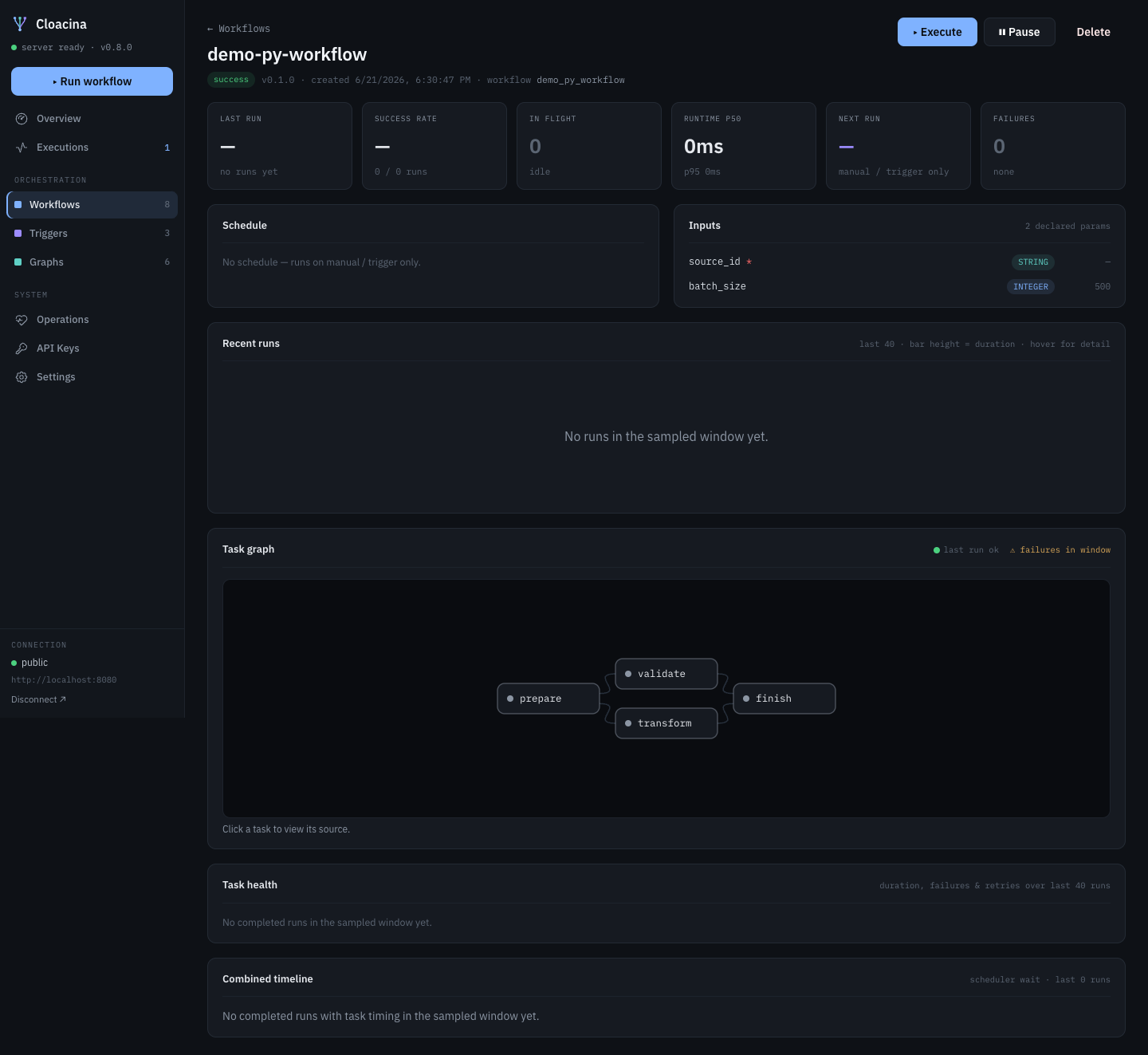Click the '2 declared params' label
The image size is (1148, 1055).
point(1067,226)
